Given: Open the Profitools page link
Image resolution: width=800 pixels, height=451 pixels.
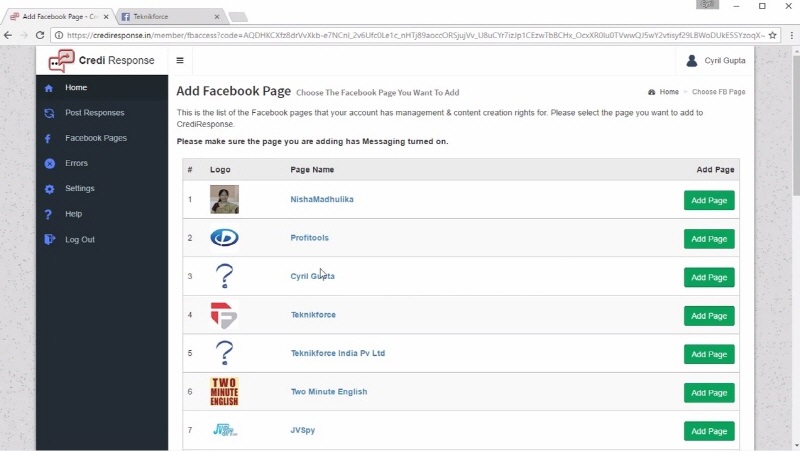Looking at the screenshot, I should (310, 238).
